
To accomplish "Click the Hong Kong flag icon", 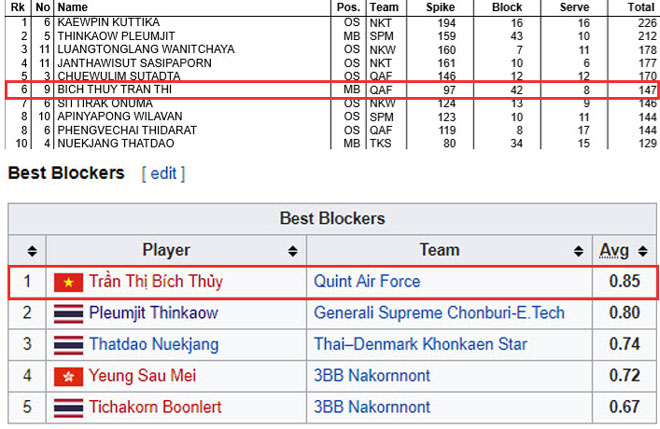I will tap(68, 376).
